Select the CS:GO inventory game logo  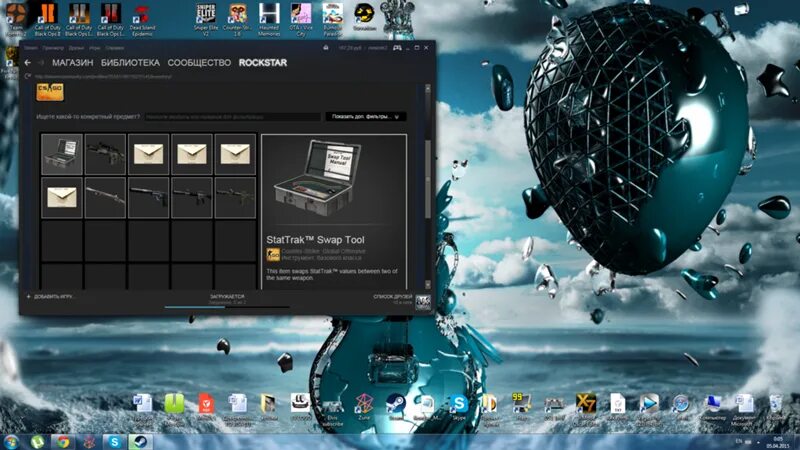point(50,92)
